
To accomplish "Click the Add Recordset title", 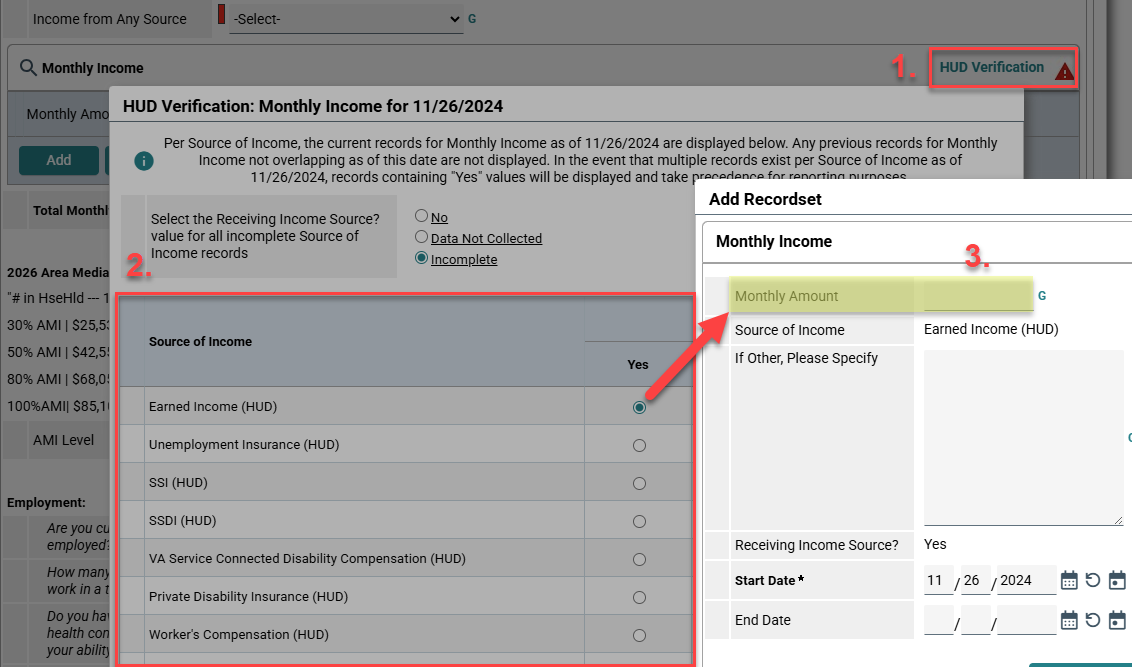I will click(x=765, y=199).
